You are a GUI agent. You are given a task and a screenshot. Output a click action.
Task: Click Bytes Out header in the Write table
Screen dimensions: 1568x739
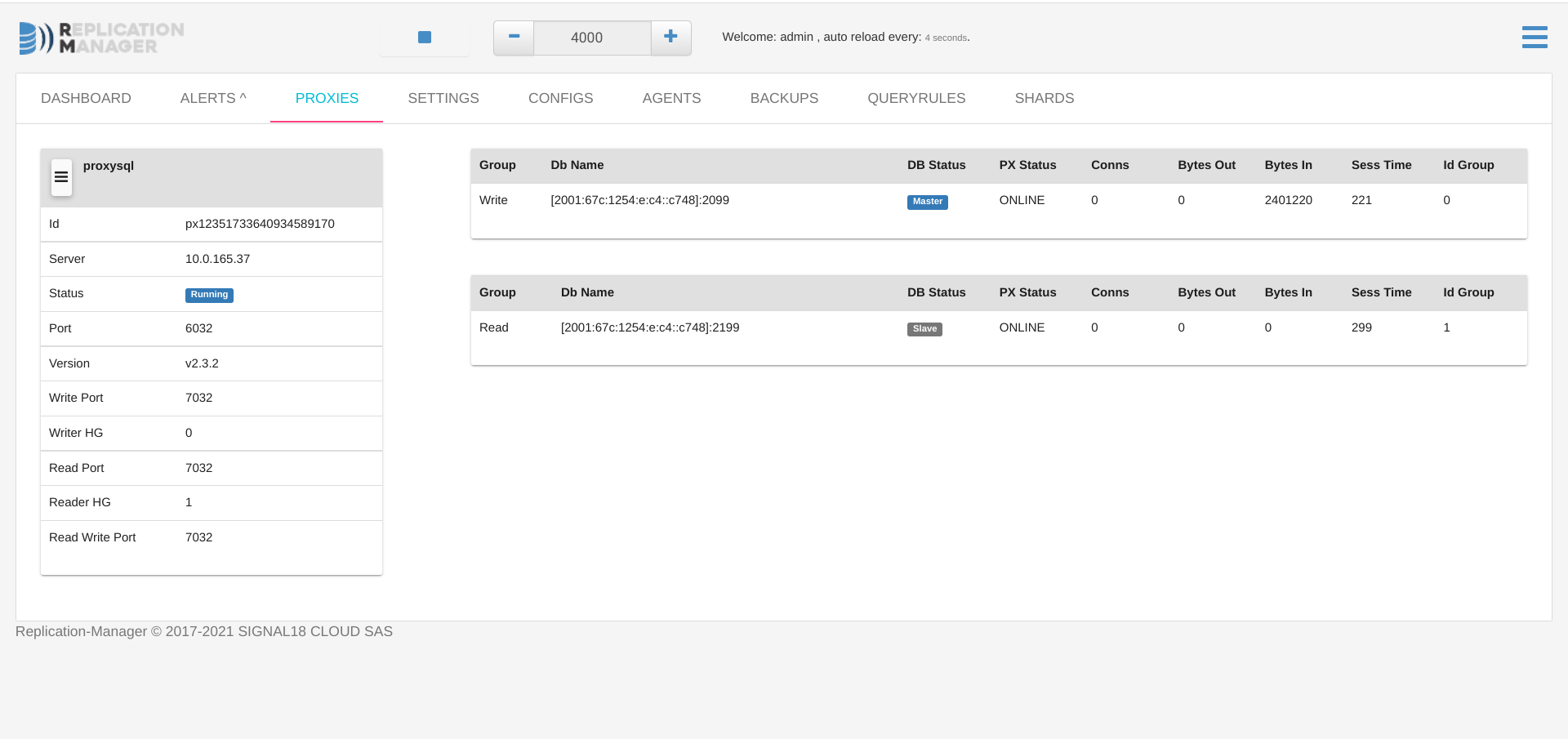(x=1206, y=165)
